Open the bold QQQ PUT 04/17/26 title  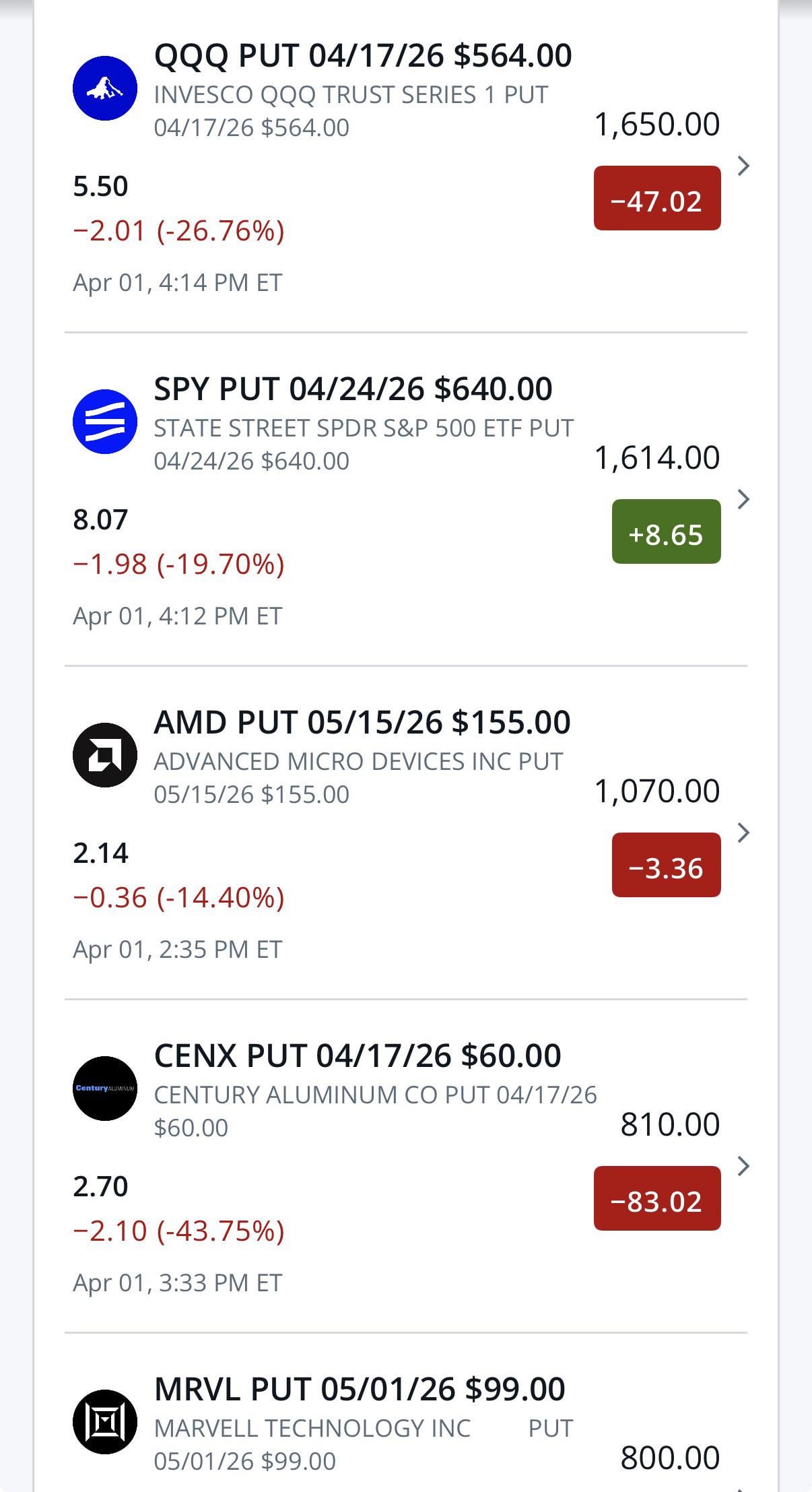(363, 55)
